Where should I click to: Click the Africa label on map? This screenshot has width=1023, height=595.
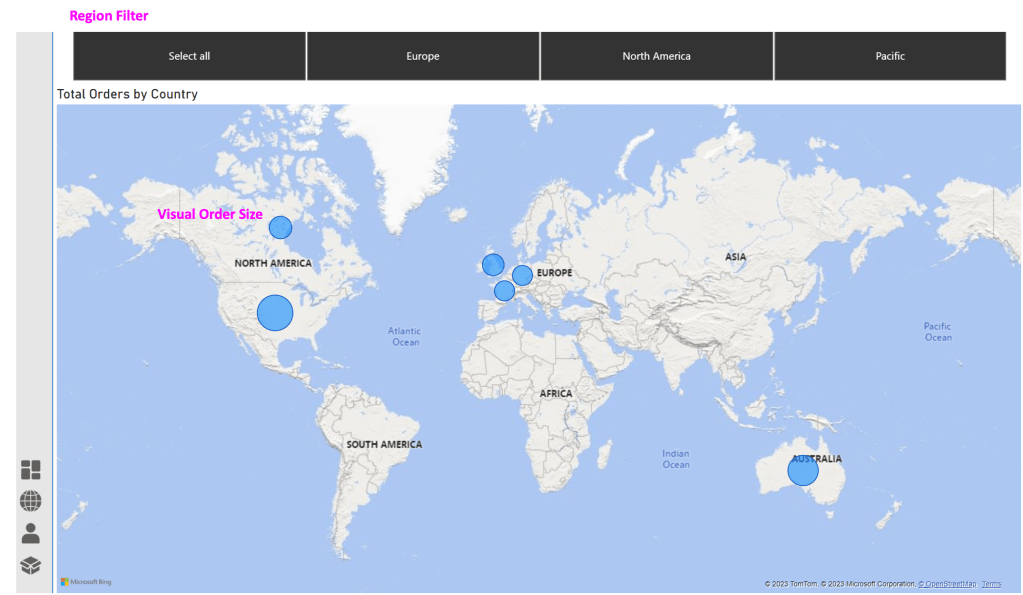click(556, 393)
